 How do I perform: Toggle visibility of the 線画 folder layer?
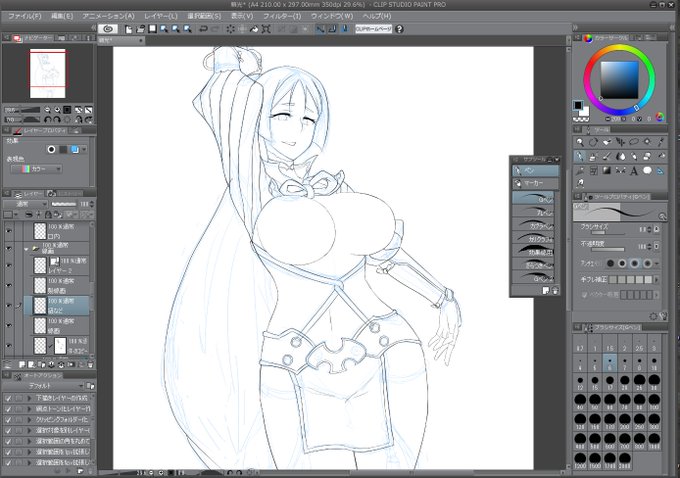click(x=9, y=249)
